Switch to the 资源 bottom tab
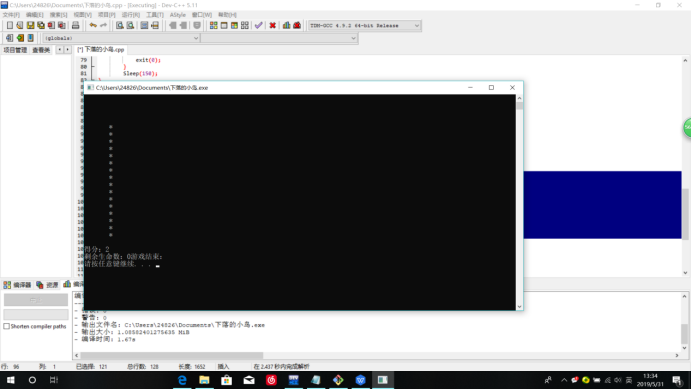The width and height of the screenshot is (692, 389). [47, 285]
